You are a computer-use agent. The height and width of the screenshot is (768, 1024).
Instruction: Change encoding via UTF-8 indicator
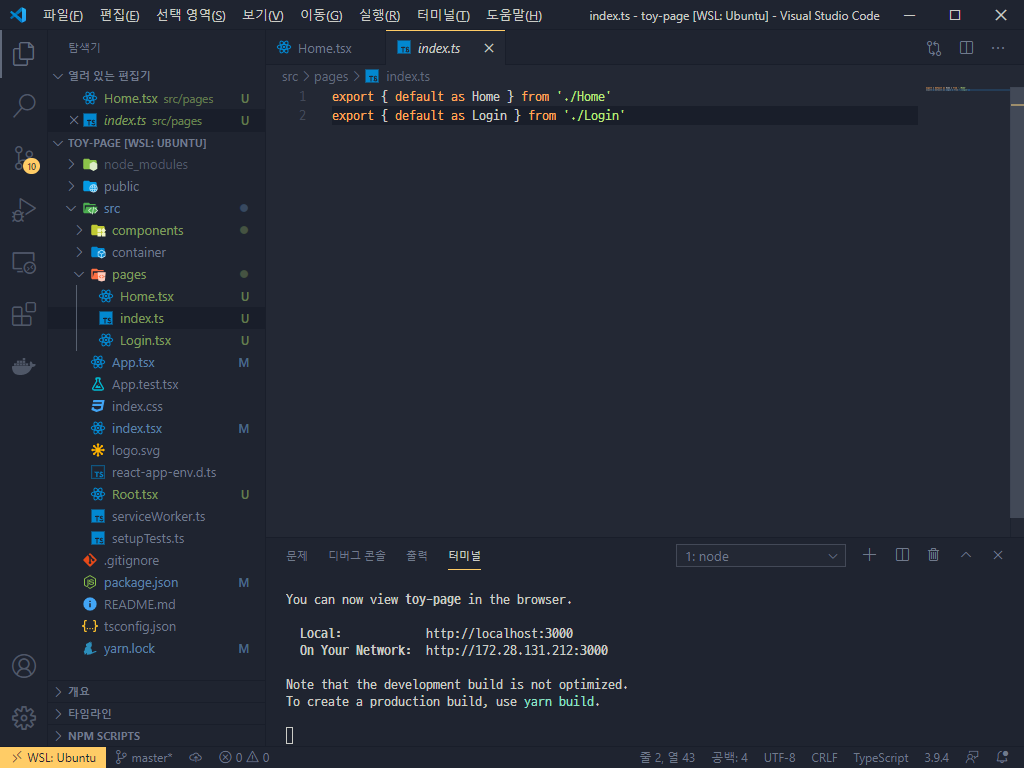[780, 758]
